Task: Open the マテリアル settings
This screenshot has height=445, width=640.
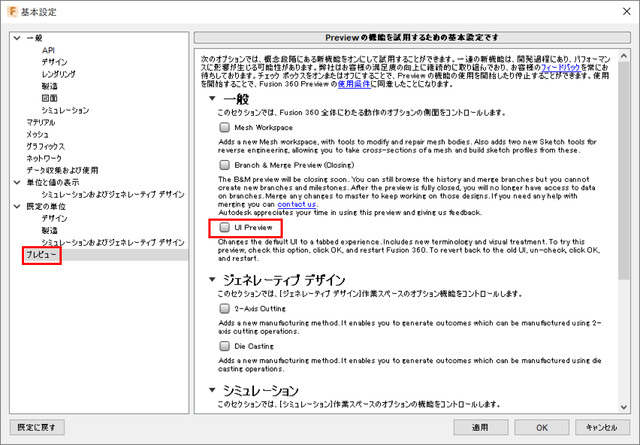Action: click(x=40, y=122)
